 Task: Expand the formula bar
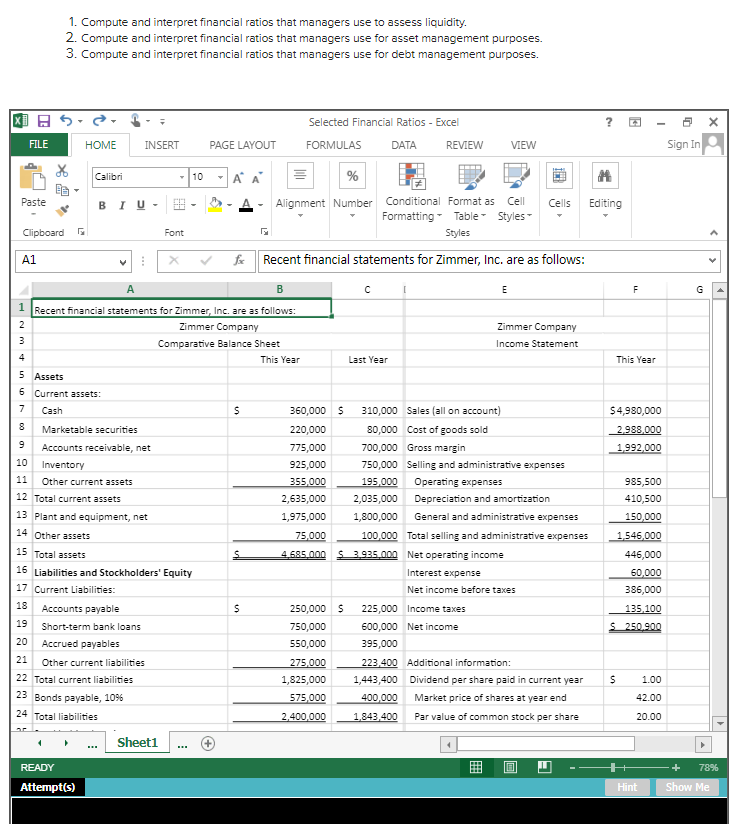coord(712,260)
